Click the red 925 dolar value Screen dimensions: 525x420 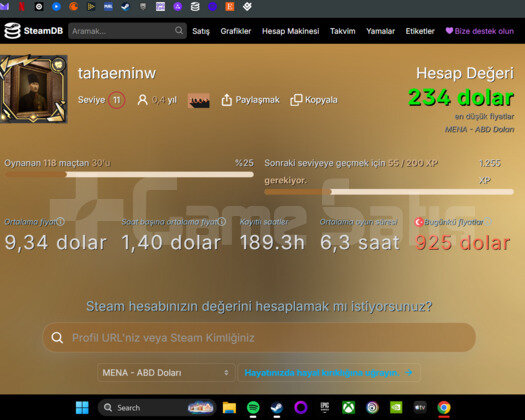462,242
